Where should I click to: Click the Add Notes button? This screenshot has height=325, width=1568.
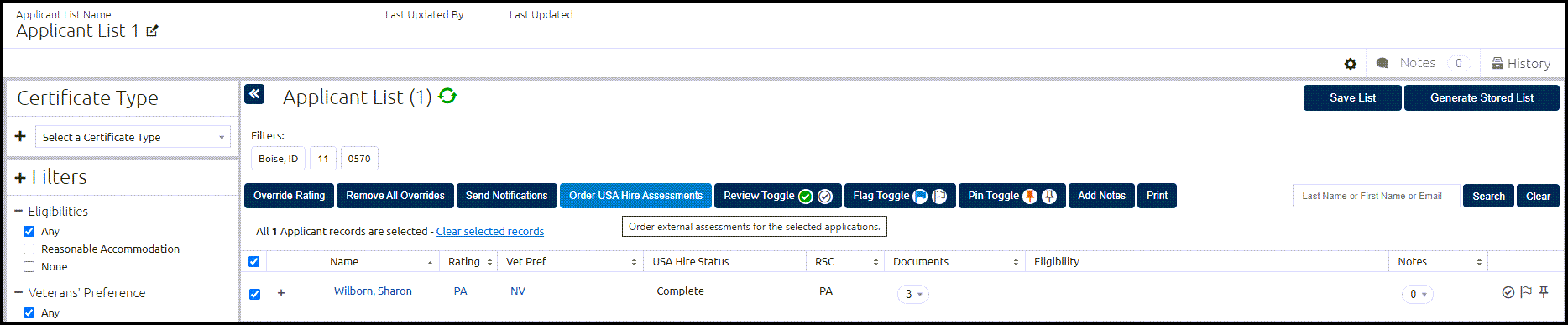pyautogui.click(x=1101, y=196)
